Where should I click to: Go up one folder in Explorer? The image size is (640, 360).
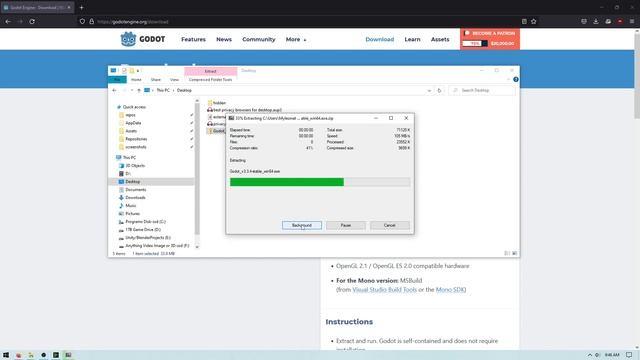pyautogui.click(x=139, y=90)
